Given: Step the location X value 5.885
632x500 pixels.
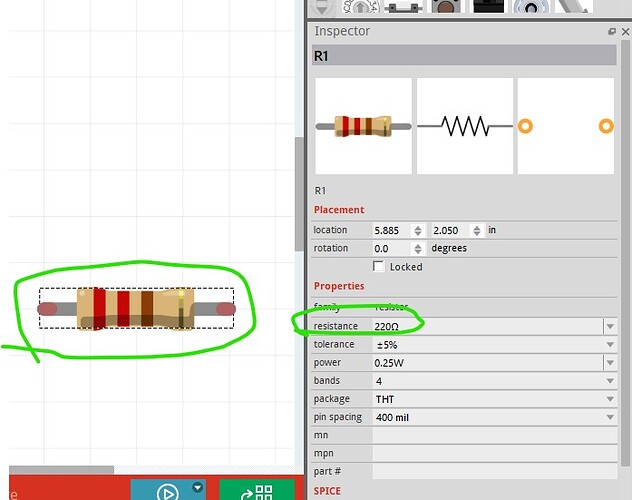Looking at the screenshot, I should pyautogui.click(x=418, y=230).
